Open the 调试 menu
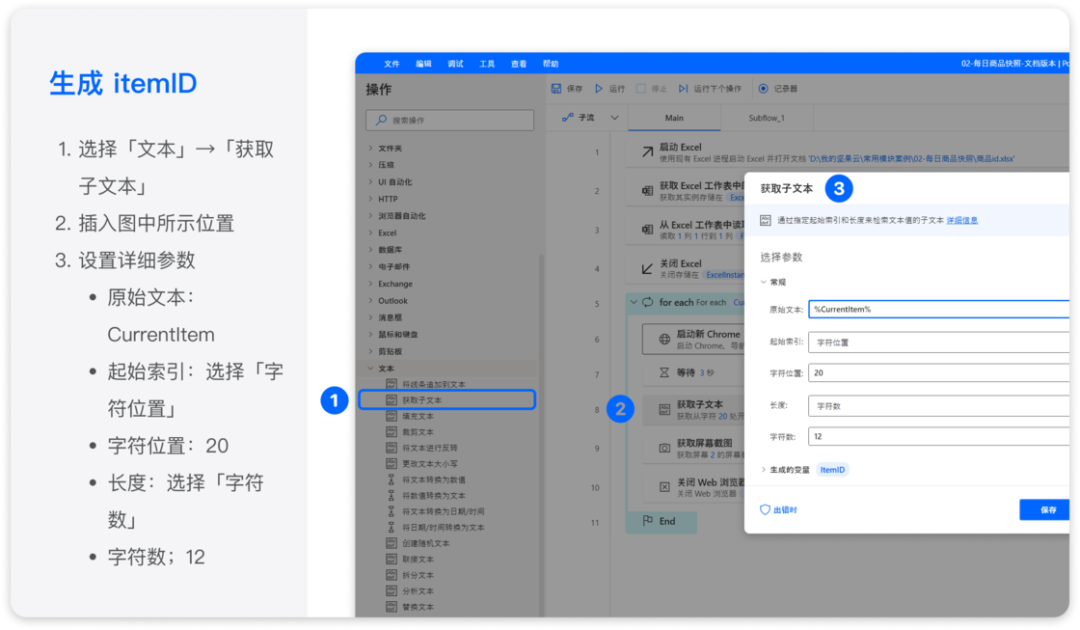Viewport: 1080px width, 630px height. [x=455, y=63]
